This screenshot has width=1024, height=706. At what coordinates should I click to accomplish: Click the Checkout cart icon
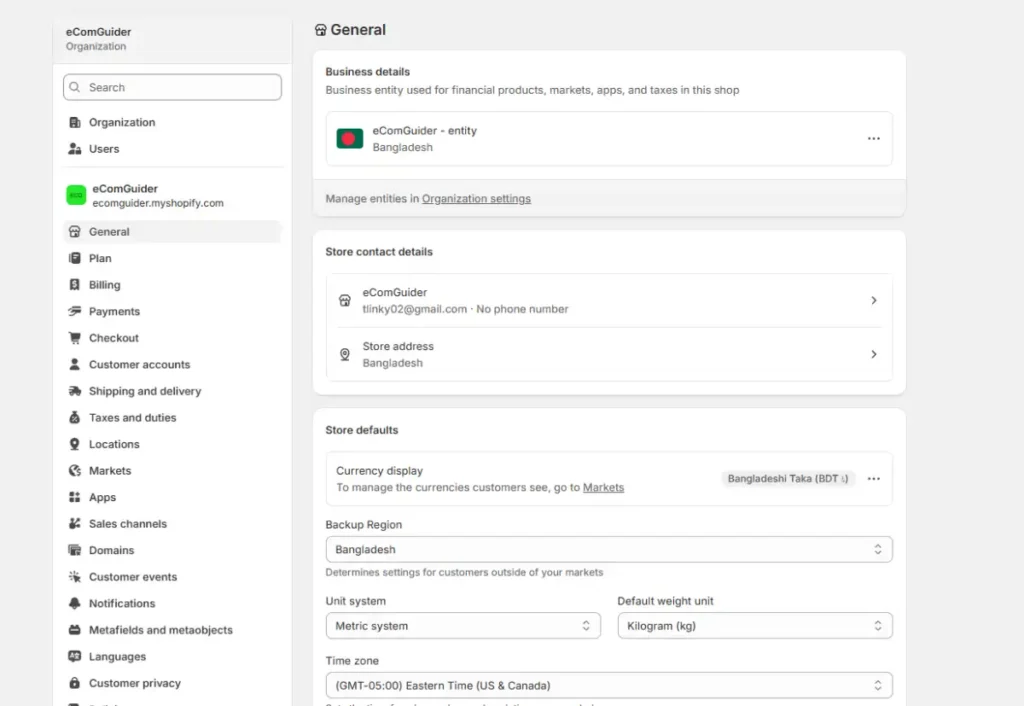74,338
